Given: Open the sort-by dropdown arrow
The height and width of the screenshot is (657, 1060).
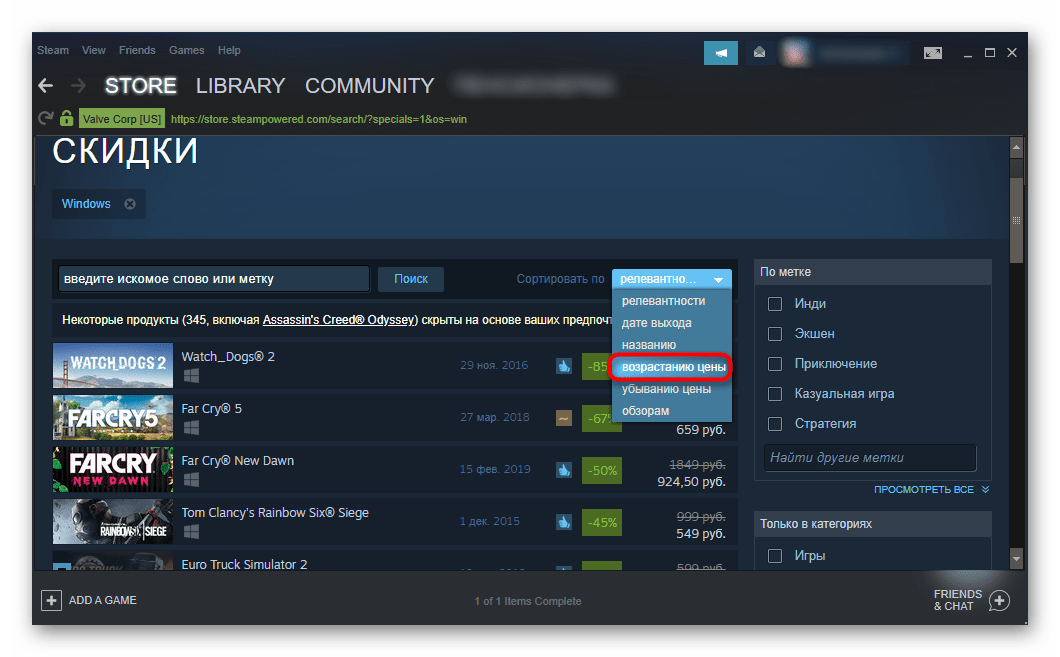Looking at the screenshot, I should coord(719,279).
